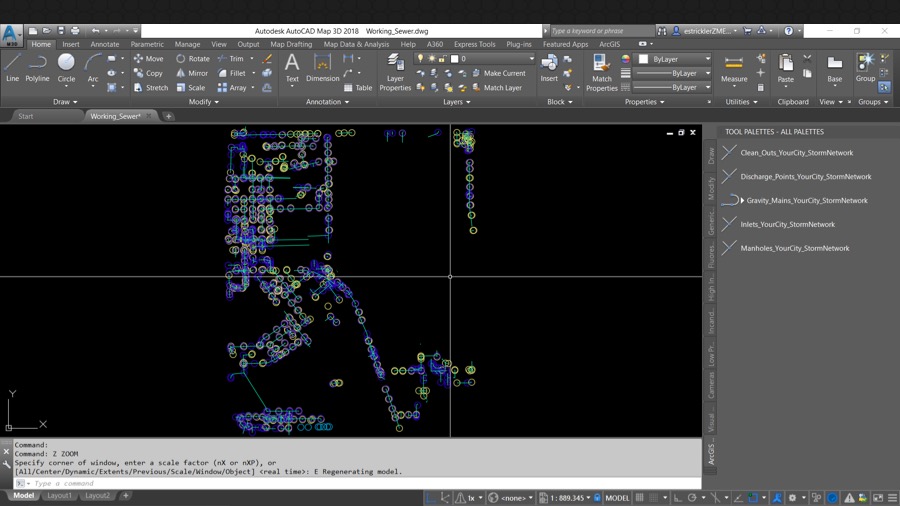Click the Paste clipboard button
The image size is (900, 506).
(x=786, y=69)
